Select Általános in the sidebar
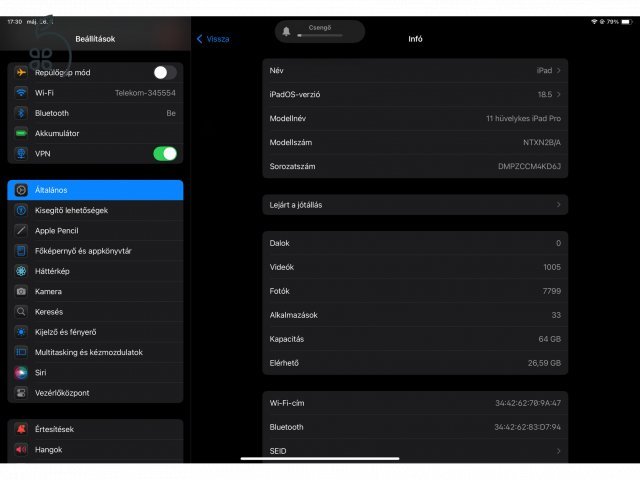Image resolution: width=640 pixels, height=480 pixels. tap(95, 190)
